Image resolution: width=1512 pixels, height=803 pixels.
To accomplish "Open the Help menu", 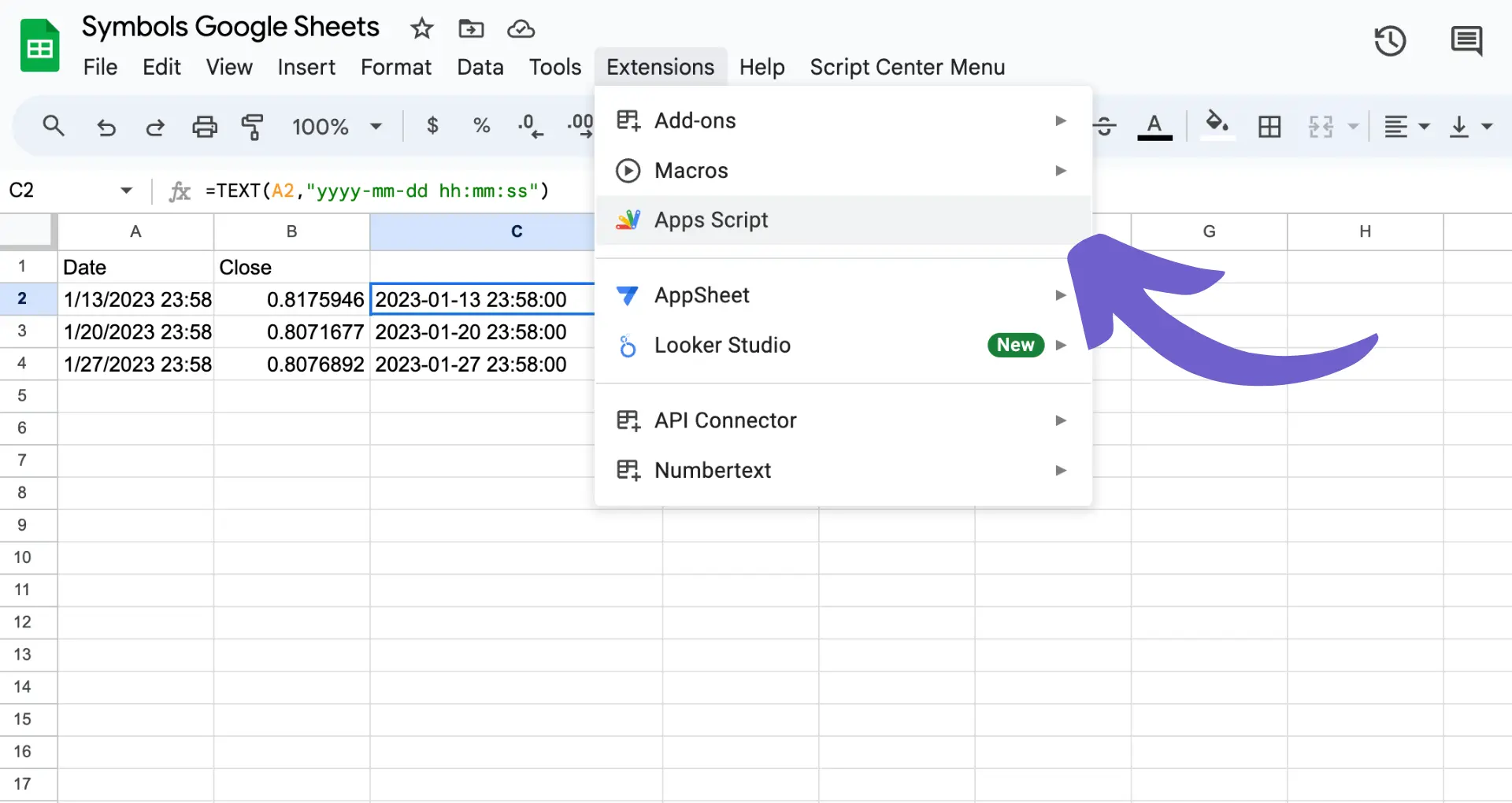I will coord(762,68).
